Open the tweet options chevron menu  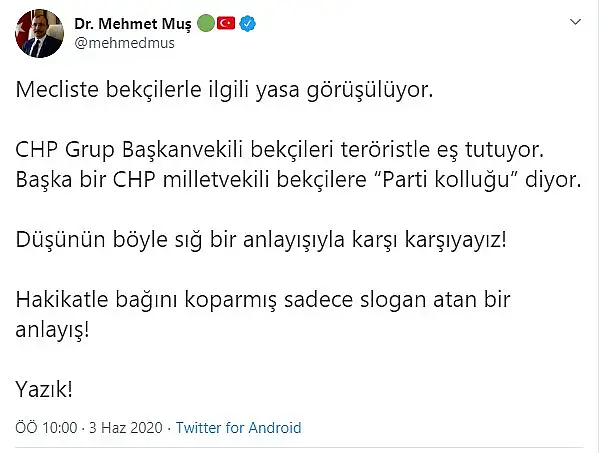pyautogui.click(x=575, y=22)
